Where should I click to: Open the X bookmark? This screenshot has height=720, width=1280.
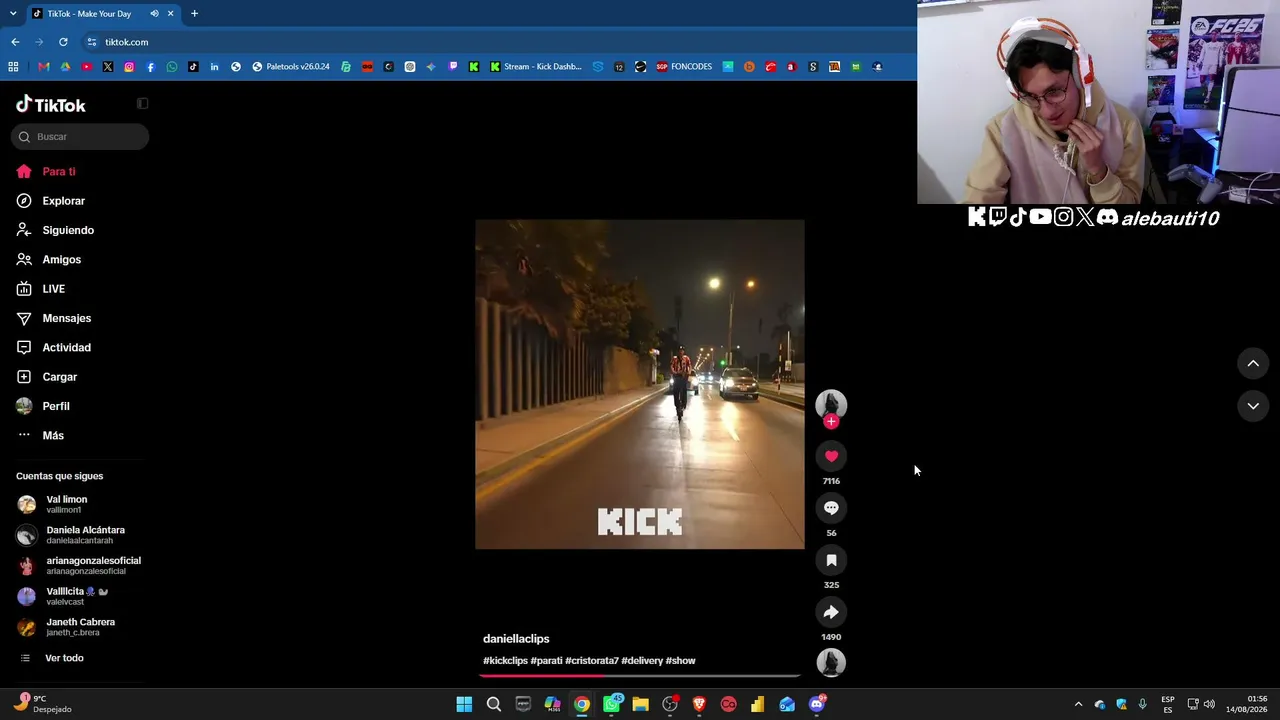point(108,67)
